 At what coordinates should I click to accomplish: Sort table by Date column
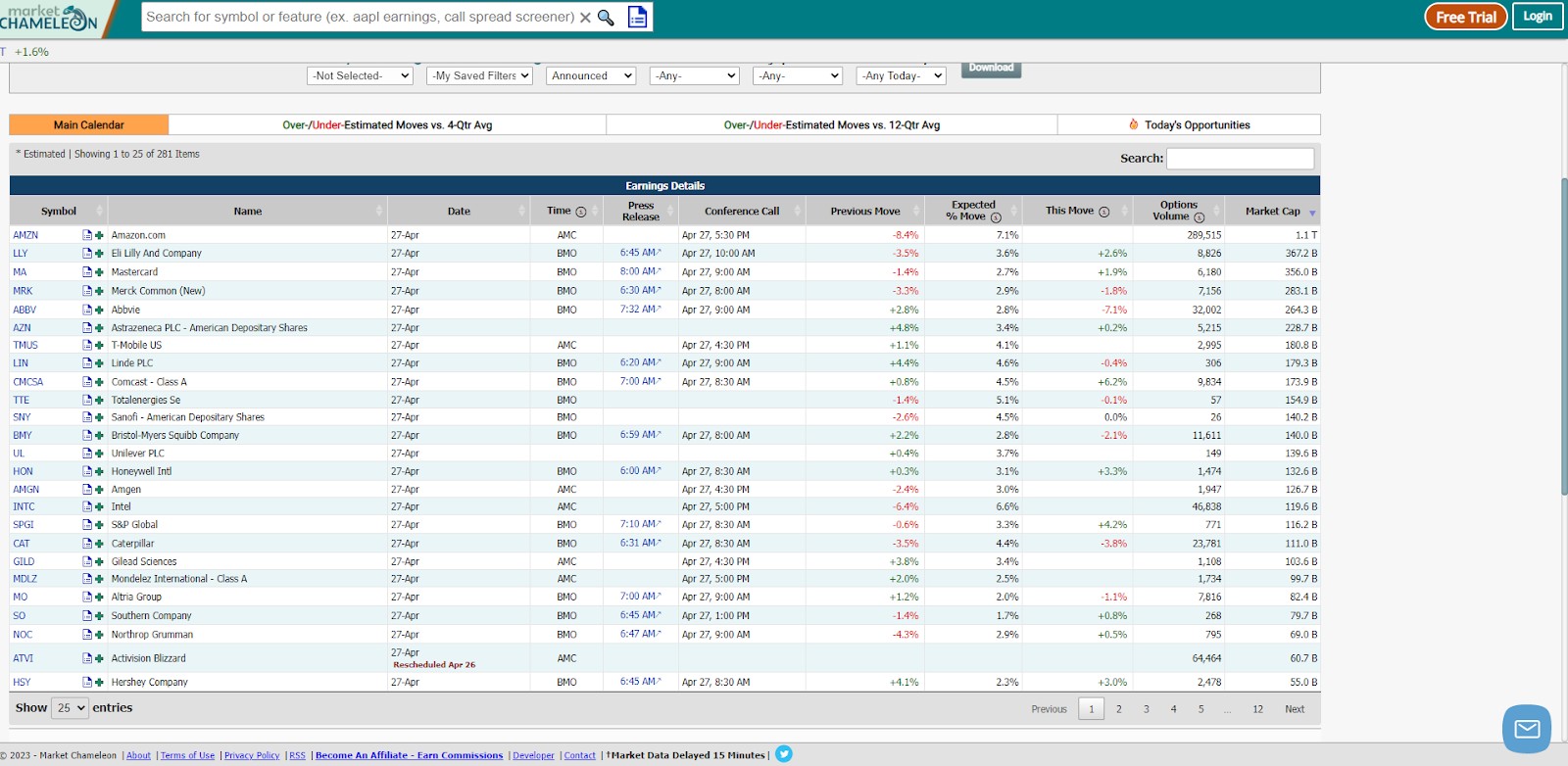(x=459, y=211)
